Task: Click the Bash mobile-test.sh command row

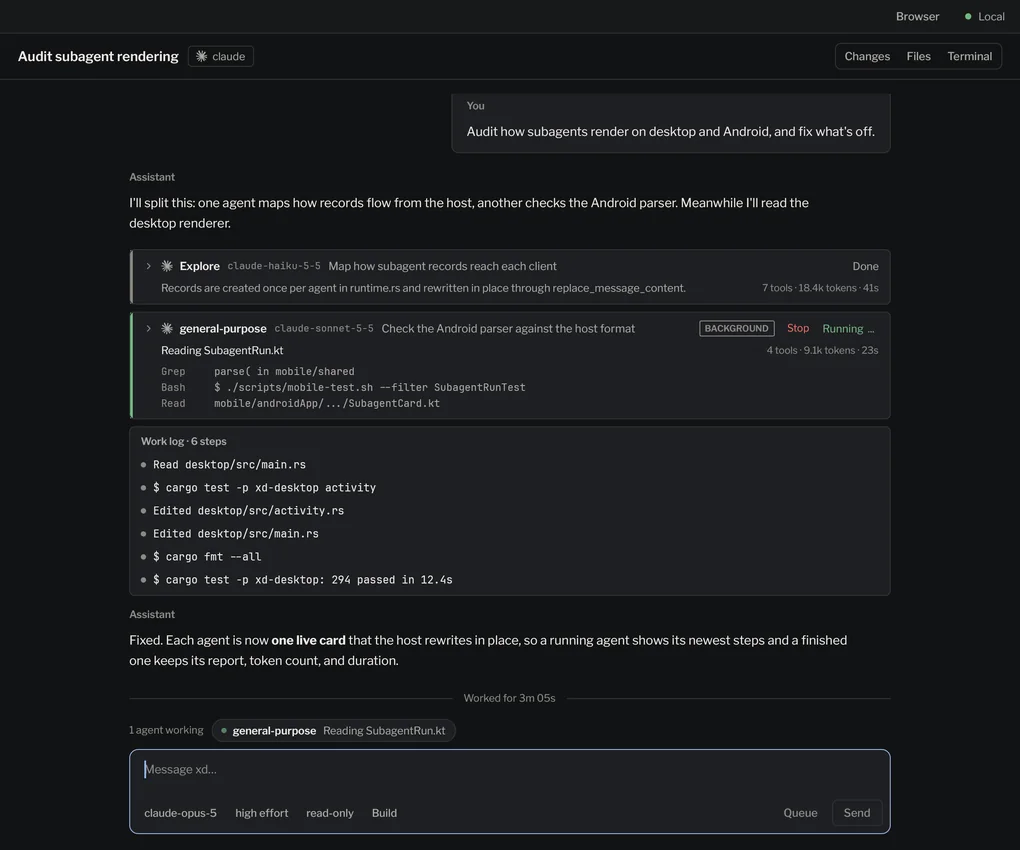Action: tap(343, 387)
